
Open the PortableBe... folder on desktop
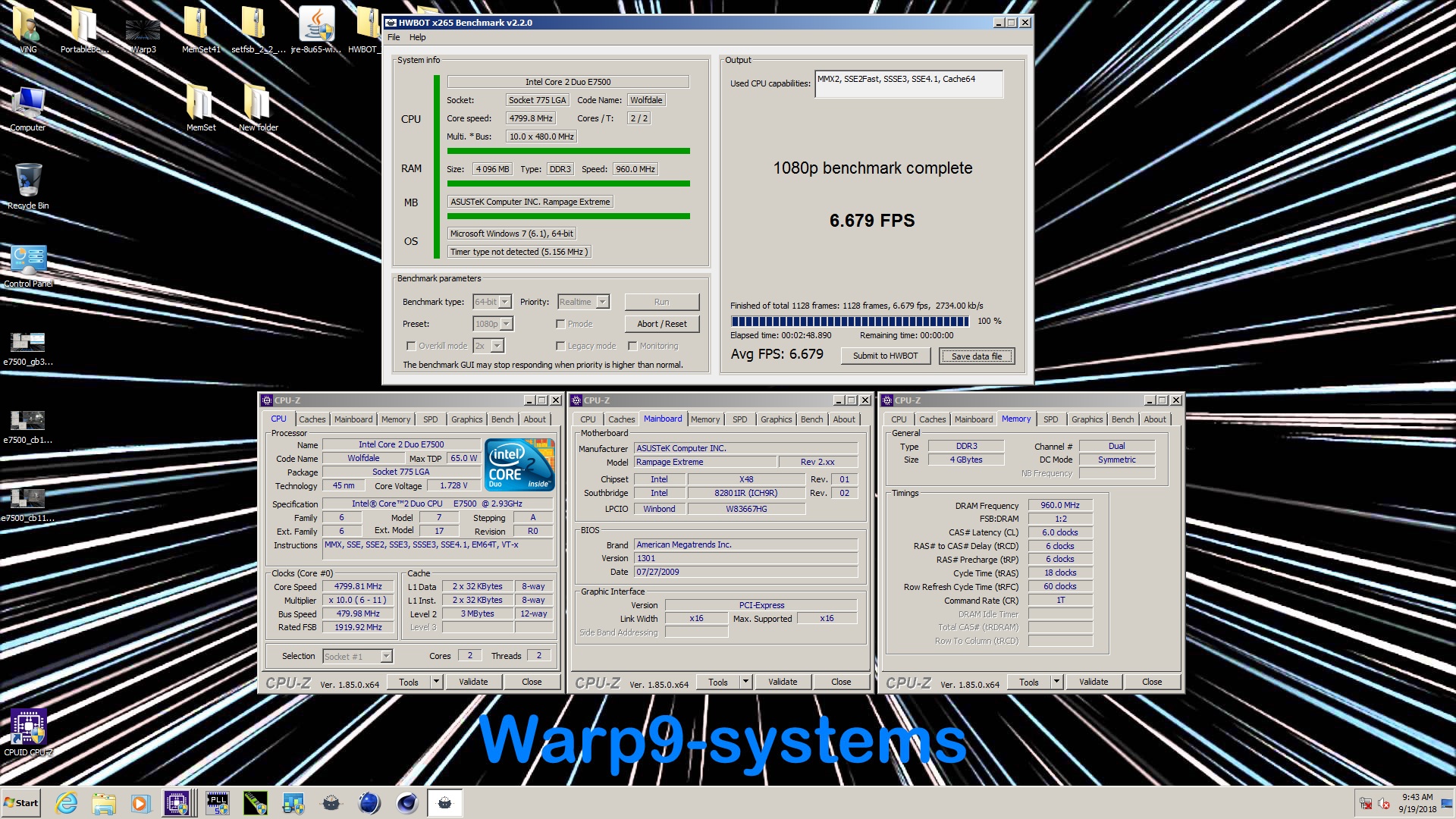pos(84,29)
